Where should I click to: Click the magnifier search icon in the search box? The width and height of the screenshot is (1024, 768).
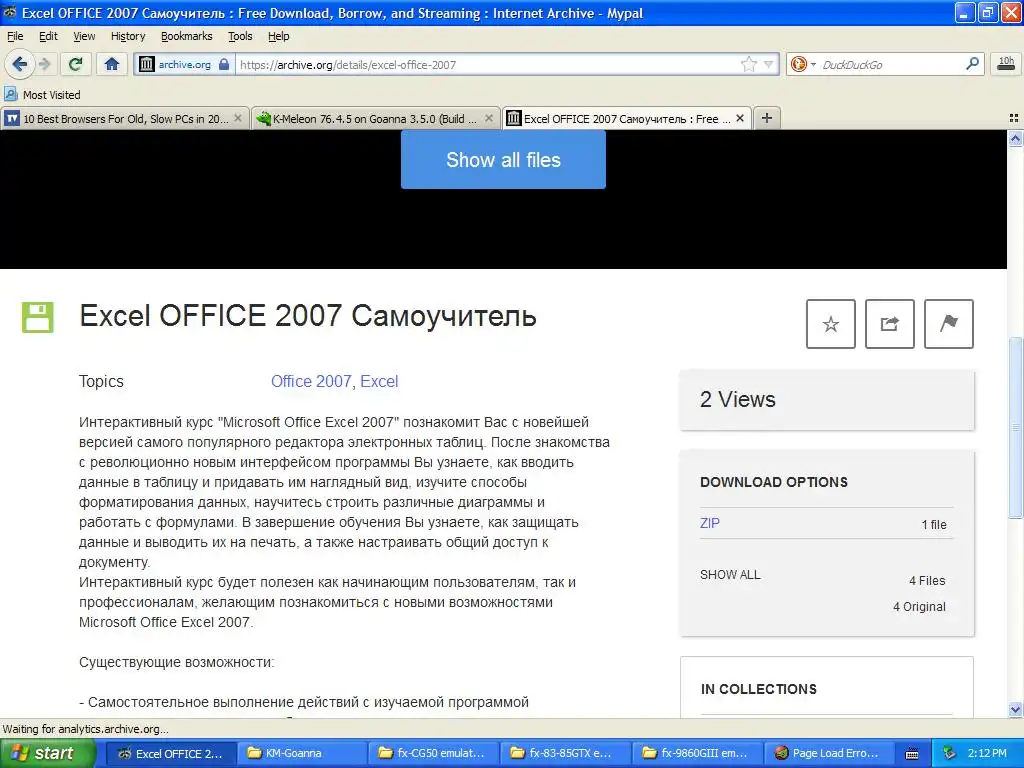point(972,64)
